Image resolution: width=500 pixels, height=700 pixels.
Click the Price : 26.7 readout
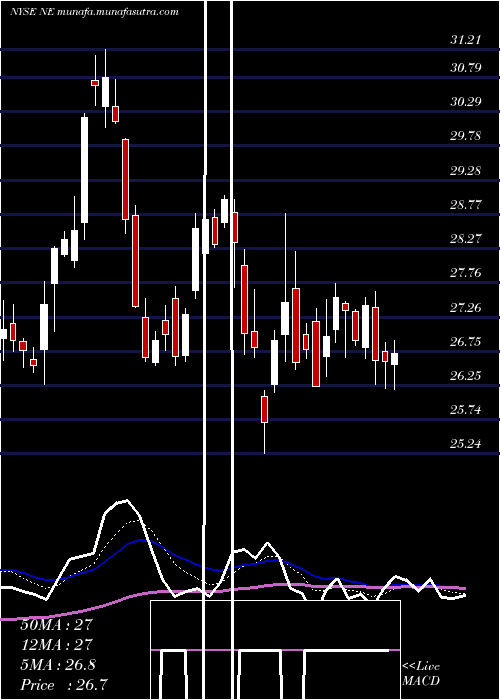[x=63, y=684]
